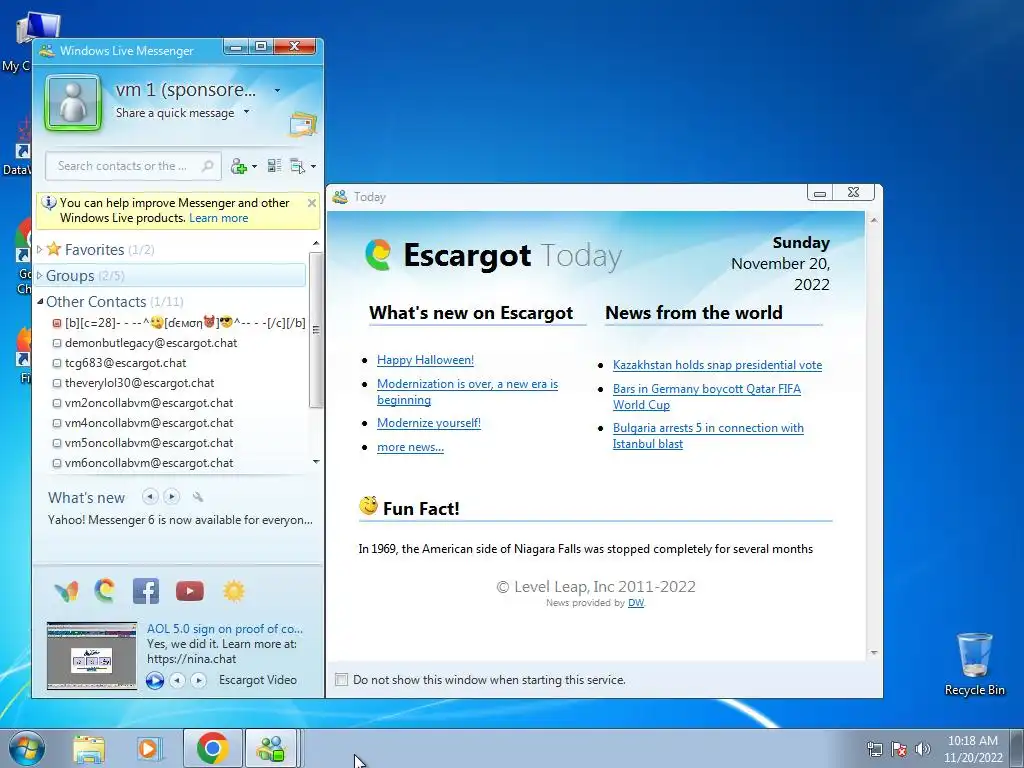1024x768 pixels.
Task: Select contact vm5oncollabvm@escargot.chat
Action: [149, 443]
